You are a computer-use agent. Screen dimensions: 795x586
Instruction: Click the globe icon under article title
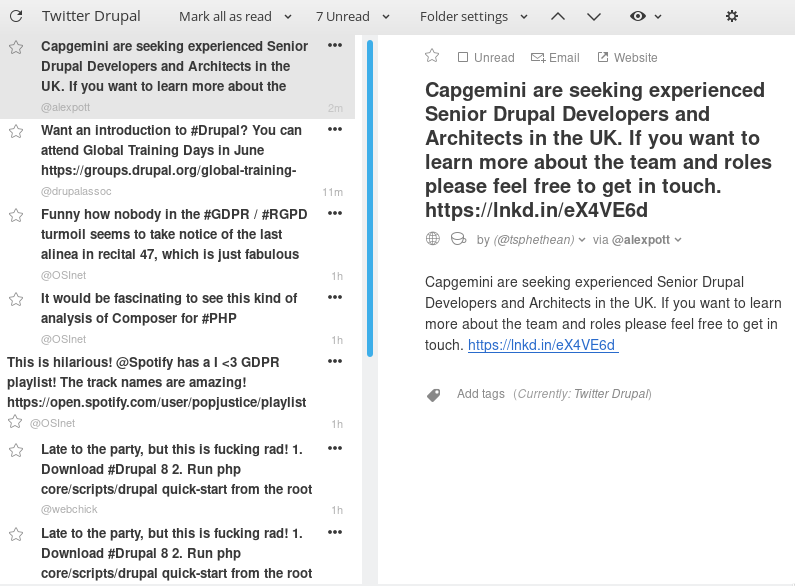[x=432, y=238]
